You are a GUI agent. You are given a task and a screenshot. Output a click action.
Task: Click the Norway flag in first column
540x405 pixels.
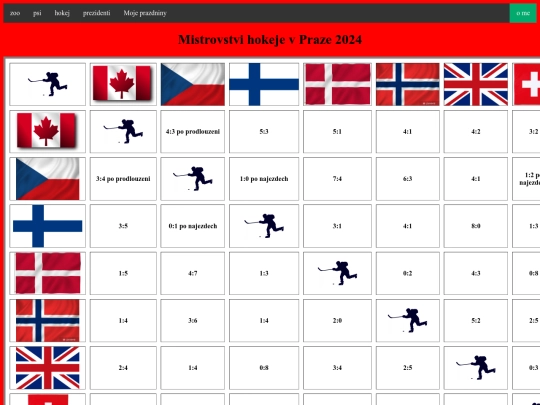tap(47, 320)
